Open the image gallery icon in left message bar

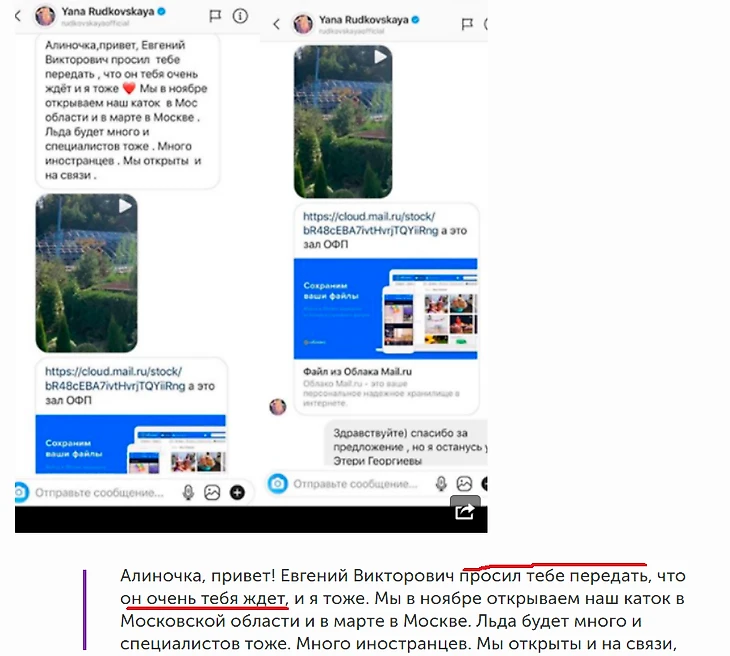pos(212,493)
